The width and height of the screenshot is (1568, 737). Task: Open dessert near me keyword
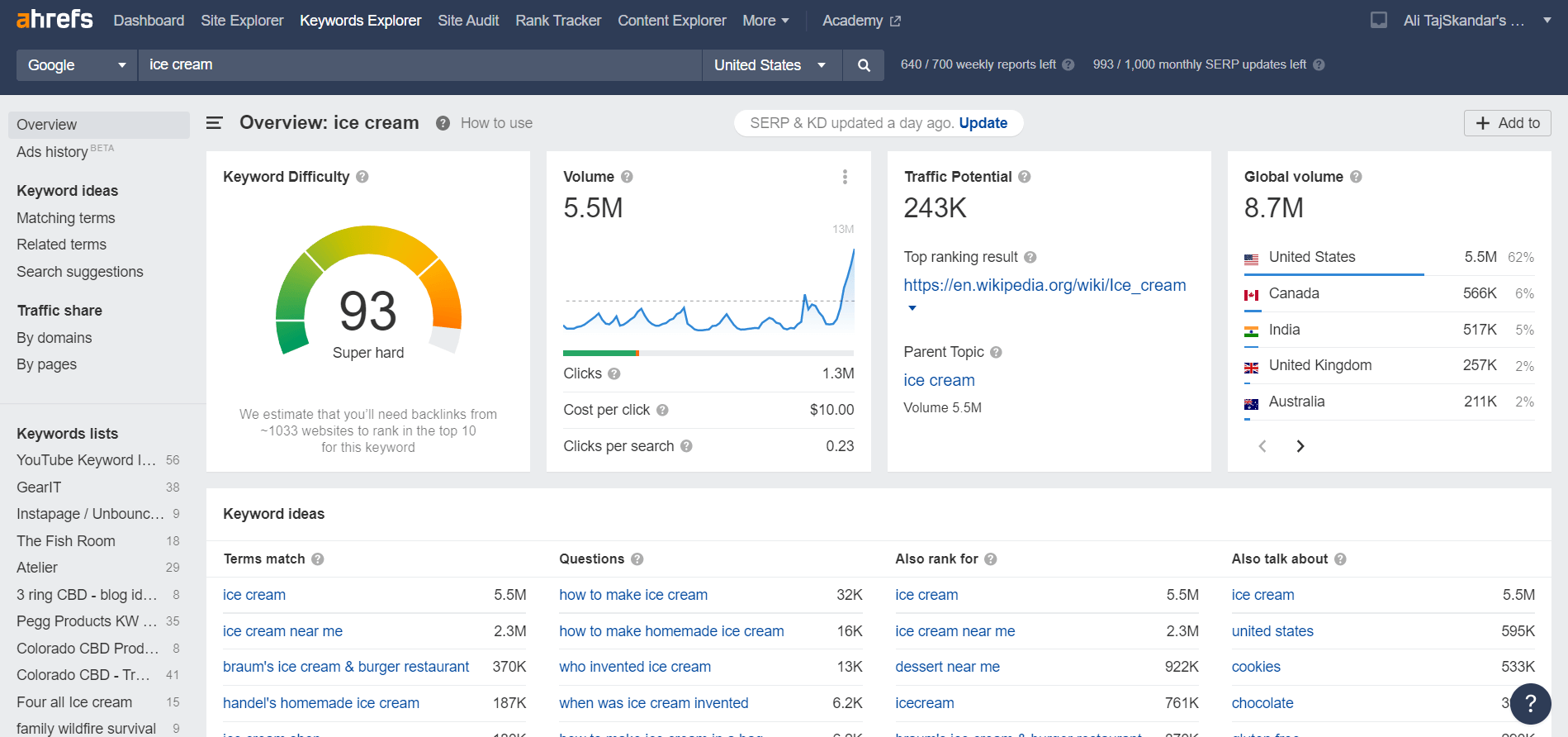[947, 667]
